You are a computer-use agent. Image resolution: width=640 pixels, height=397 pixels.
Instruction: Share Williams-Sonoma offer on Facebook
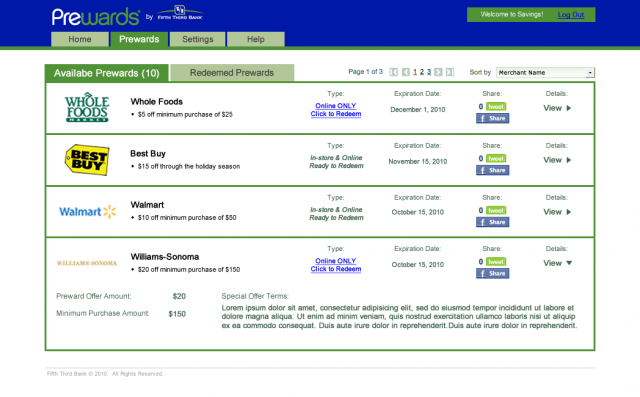tap(492, 273)
